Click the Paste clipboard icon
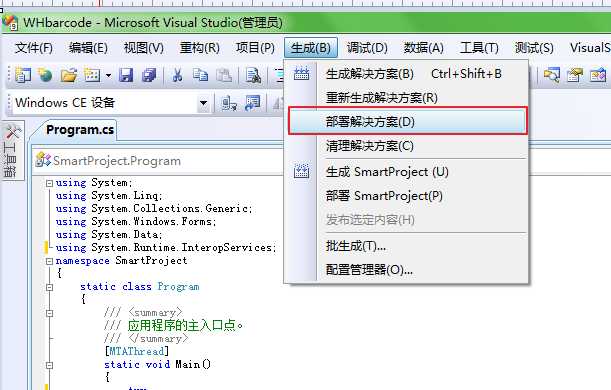611x390 pixels. 224,75
